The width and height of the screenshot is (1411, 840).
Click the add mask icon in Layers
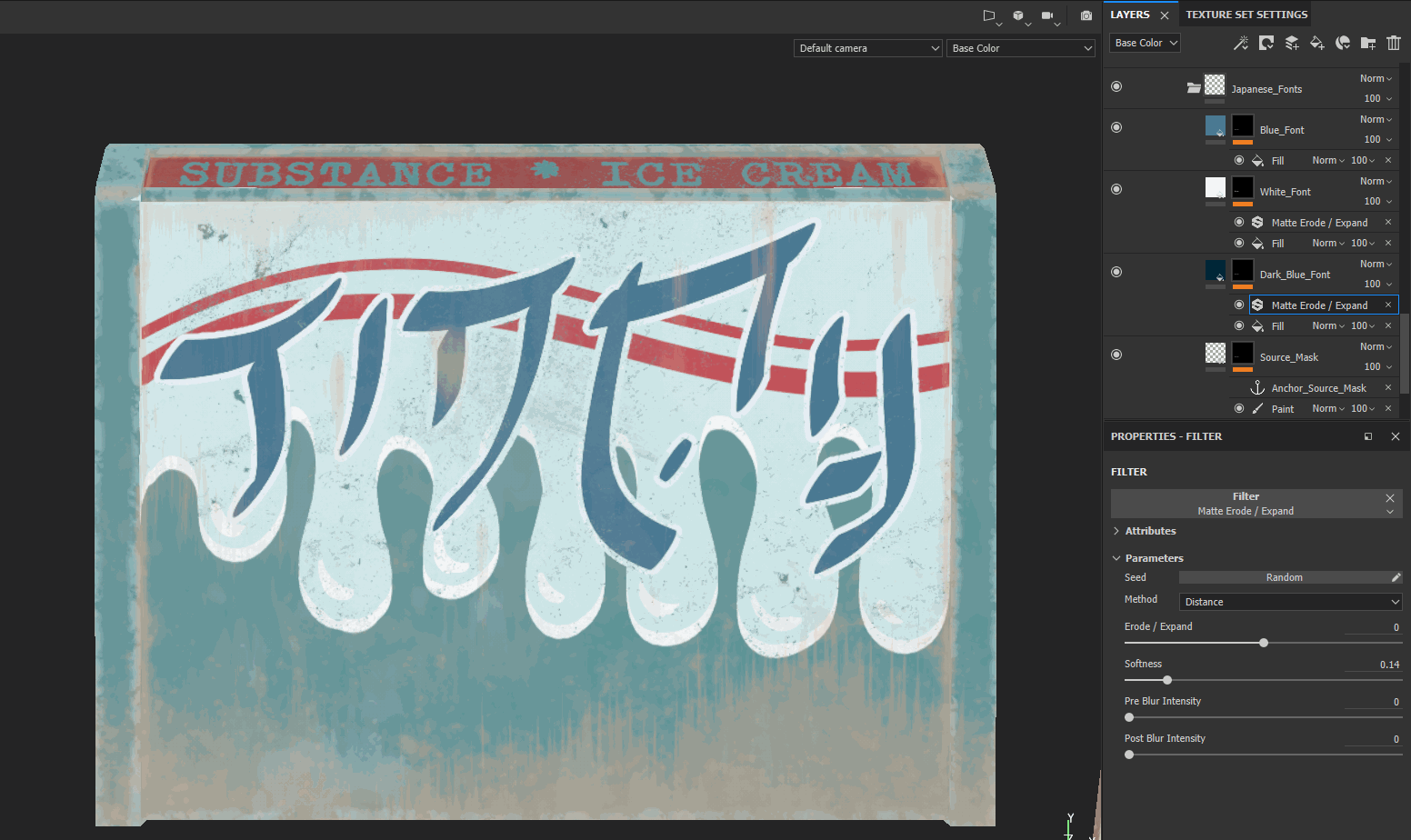(1266, 43)
